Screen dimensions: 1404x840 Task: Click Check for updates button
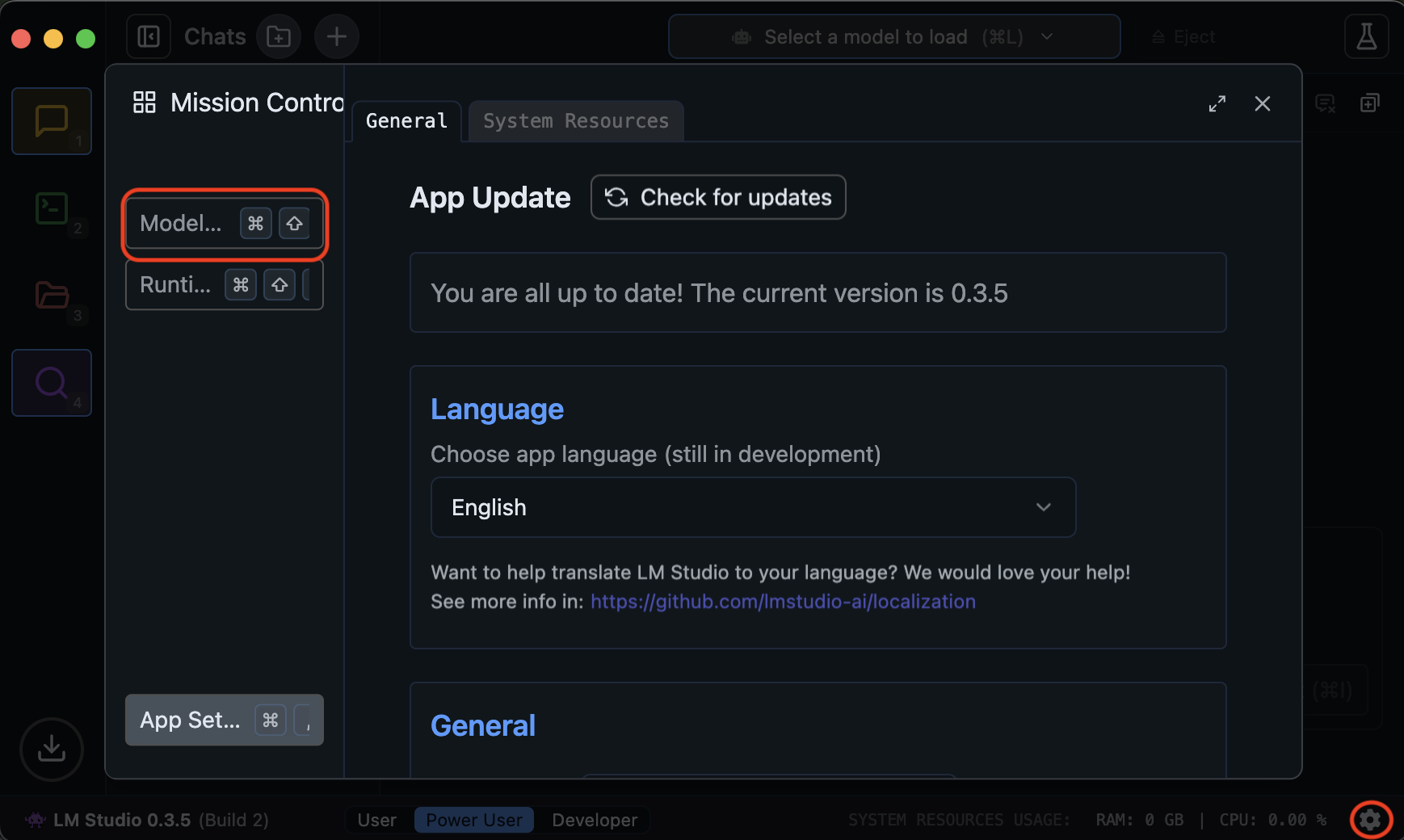click(x=718, y=197)
